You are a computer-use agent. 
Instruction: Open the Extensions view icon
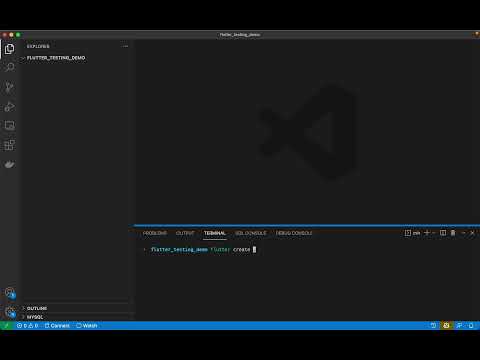[9, 145]
